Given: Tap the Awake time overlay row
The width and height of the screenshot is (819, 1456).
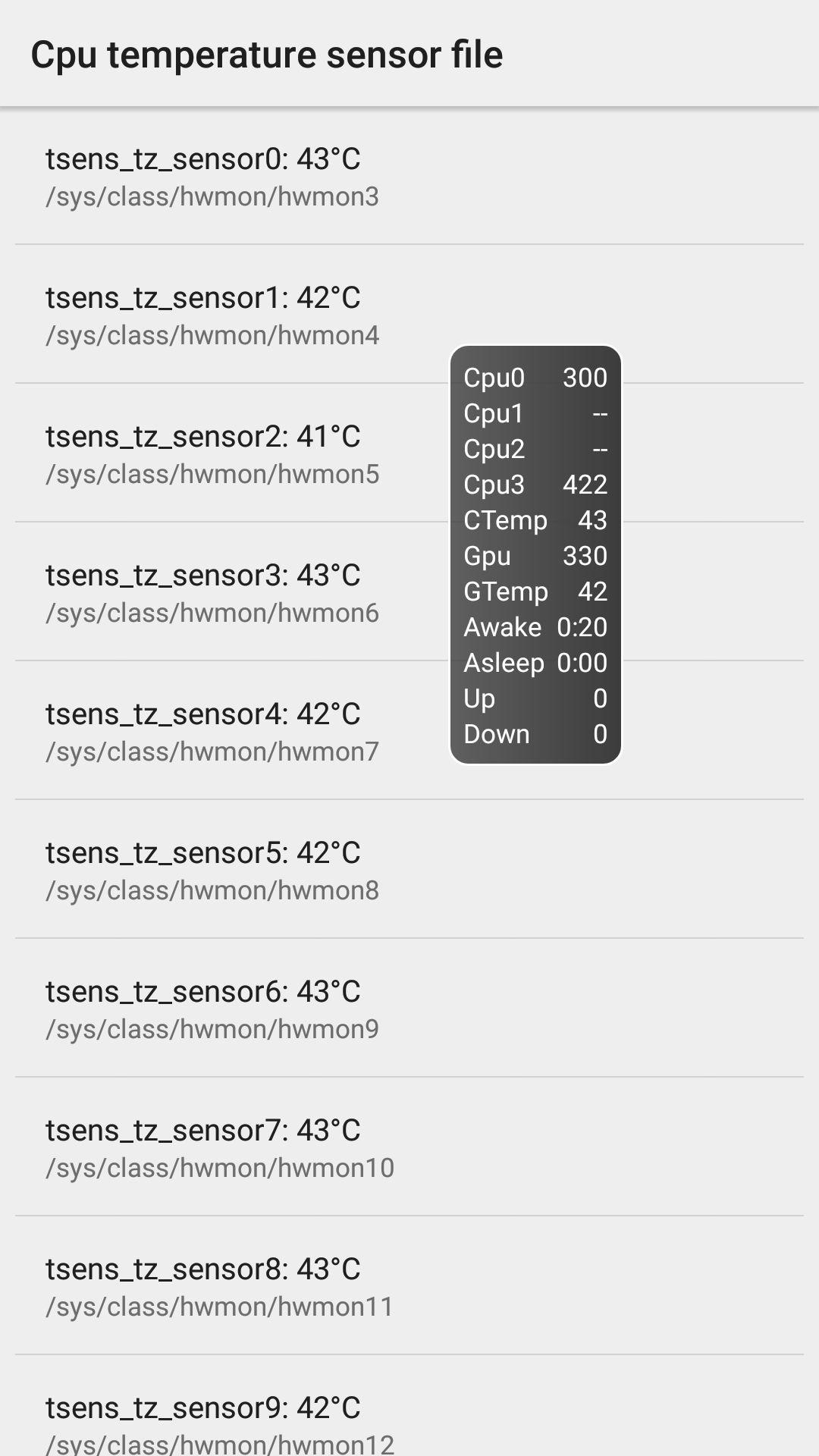Looking at the screenshot, I should click(535, 627).
